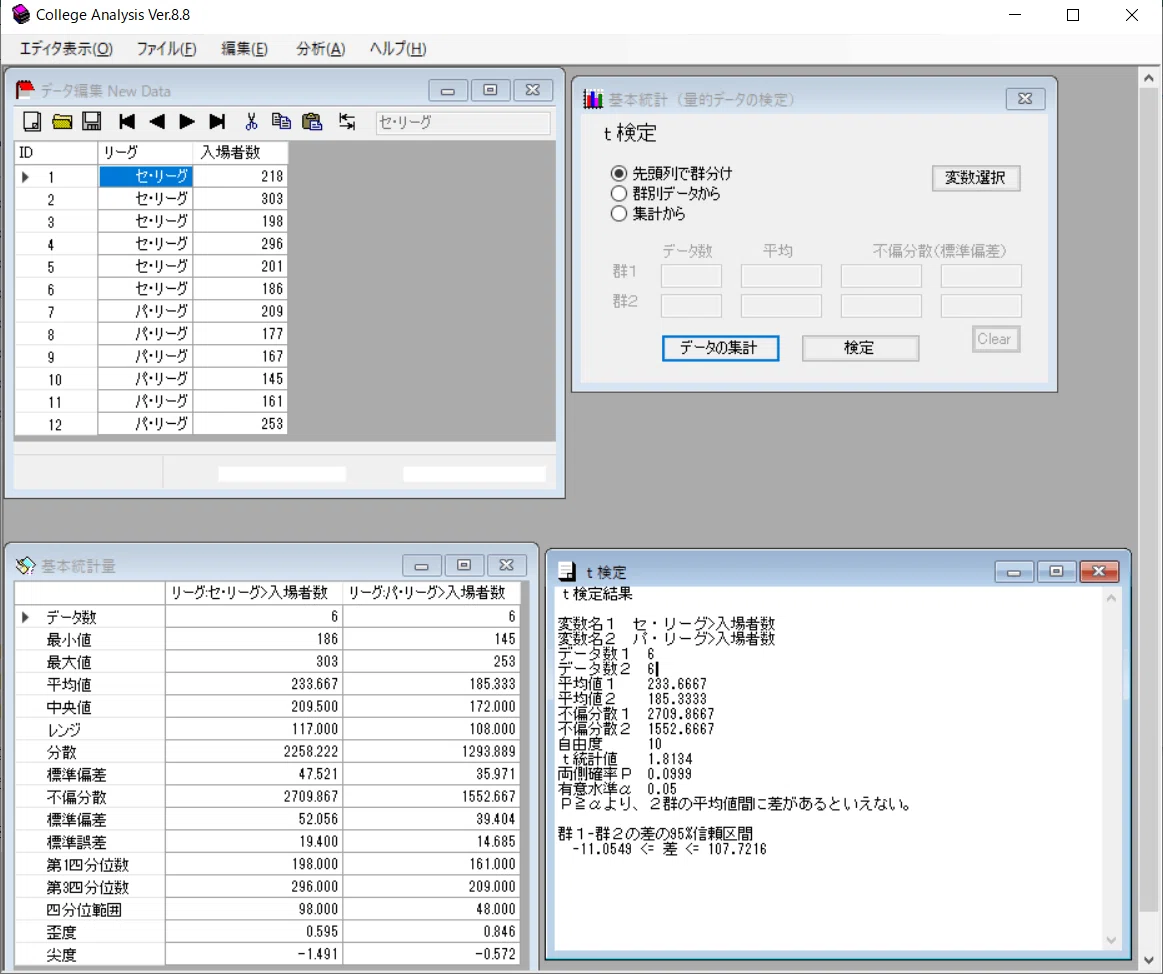Click セ・リーグ>入場者数 column header
Viewport: 1163px width, 974px height.
point(254,593)
